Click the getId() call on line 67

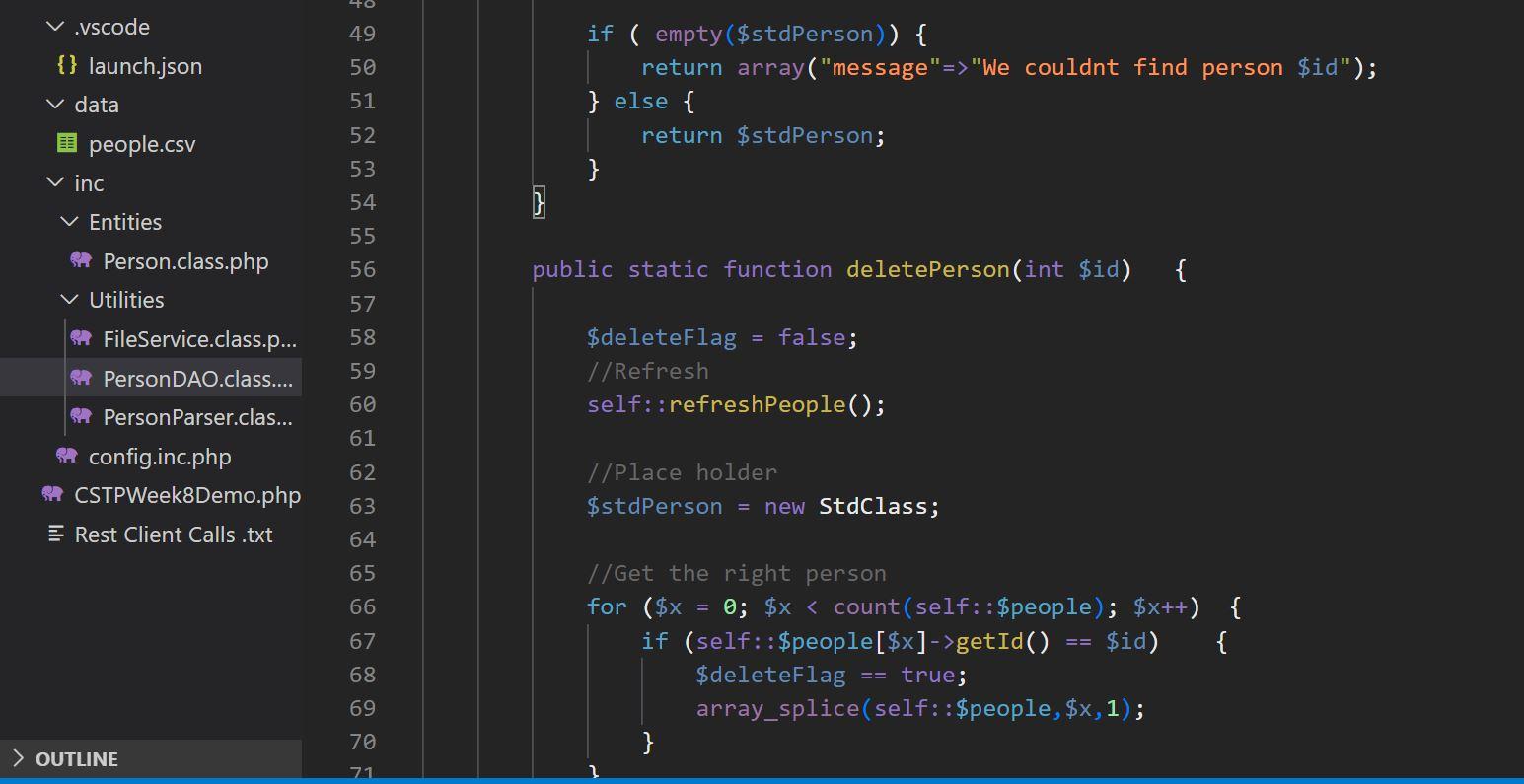pos(1003,641)
